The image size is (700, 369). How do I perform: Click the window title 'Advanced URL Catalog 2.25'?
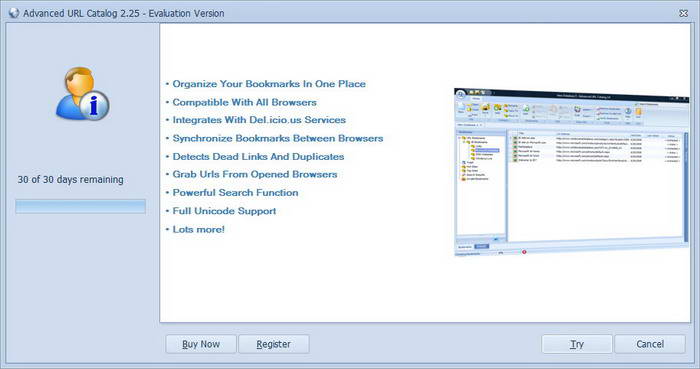click(81, 13)
